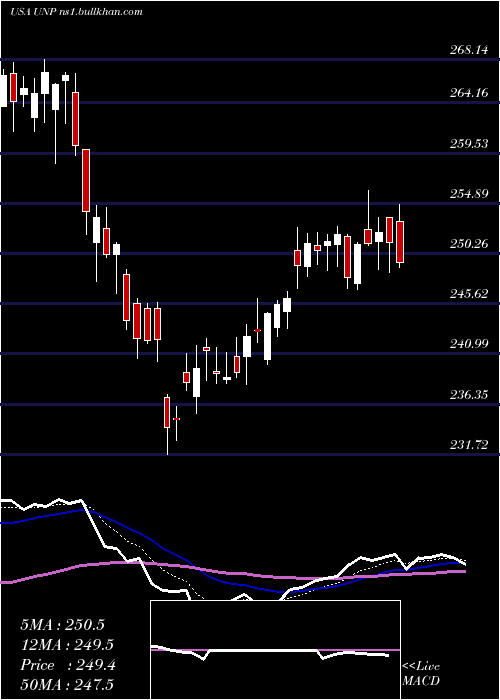Click the 254.89 price level label

tap(469, 194)
